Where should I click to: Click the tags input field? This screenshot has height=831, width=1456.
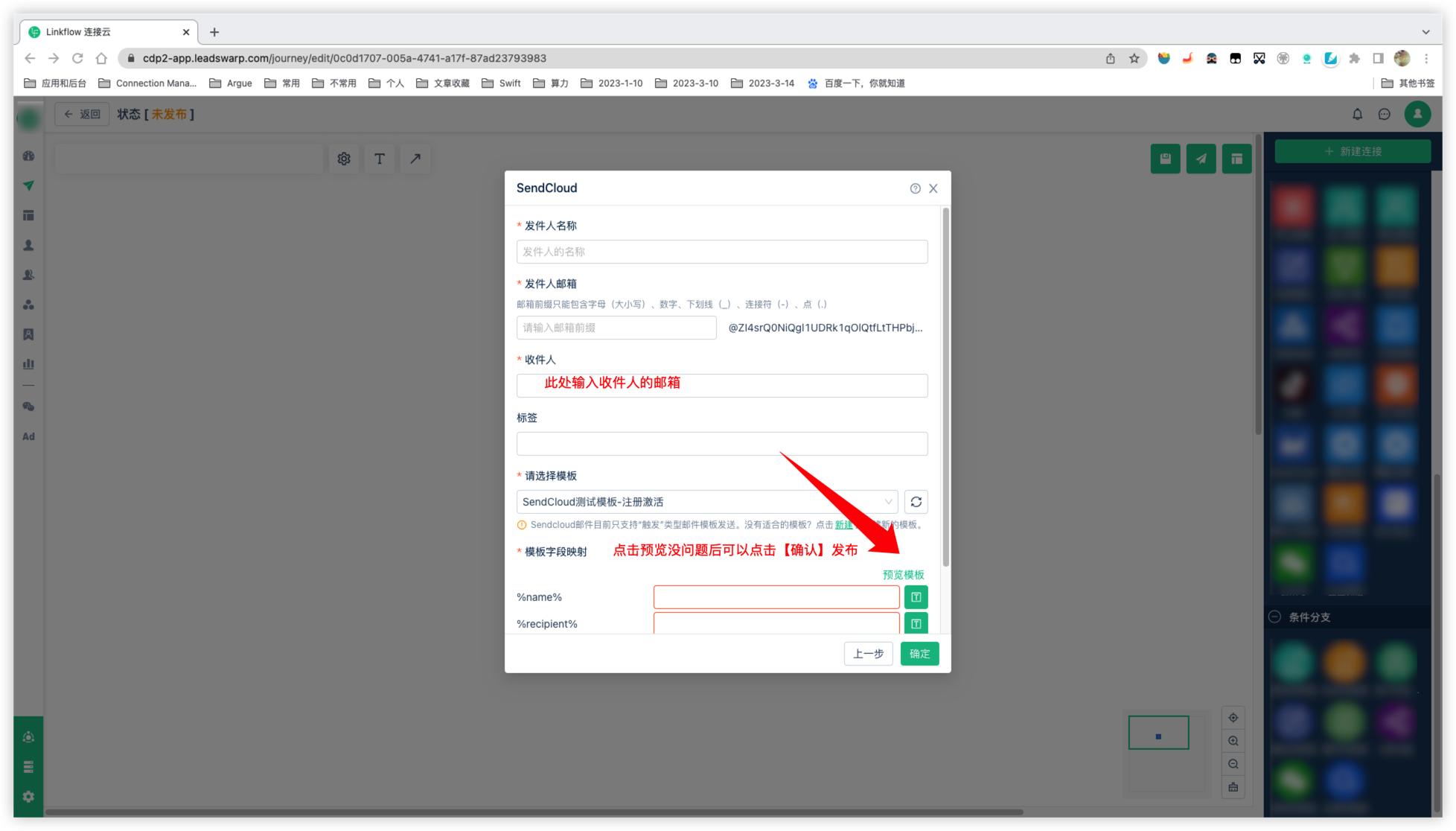721,443
